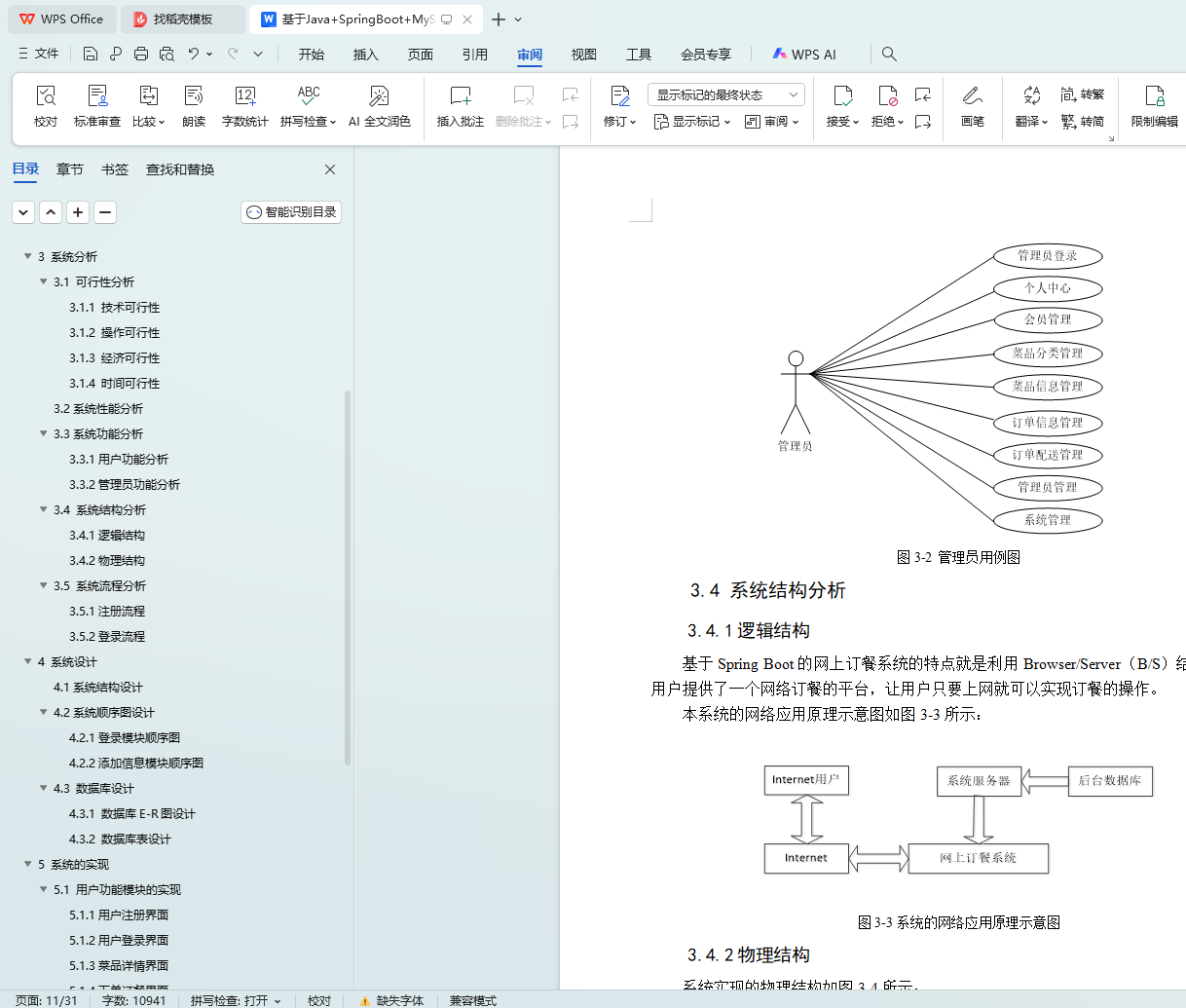The height and width of the screenshot is (1008, 1186).
Task: Collapse 3.1 可行性分析 outline node
Action: click(44, 281)
